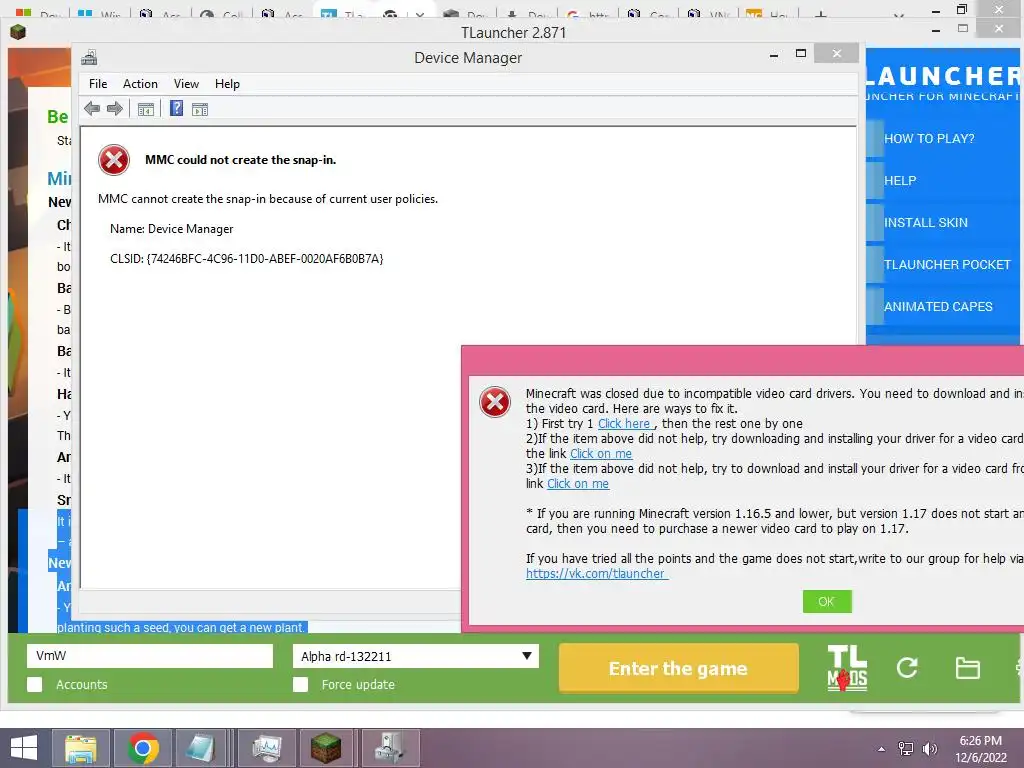The height and width of the screenshot is (768, 1024).
Task: Minimize the Device Manager window
Action: tap(774, 55)
